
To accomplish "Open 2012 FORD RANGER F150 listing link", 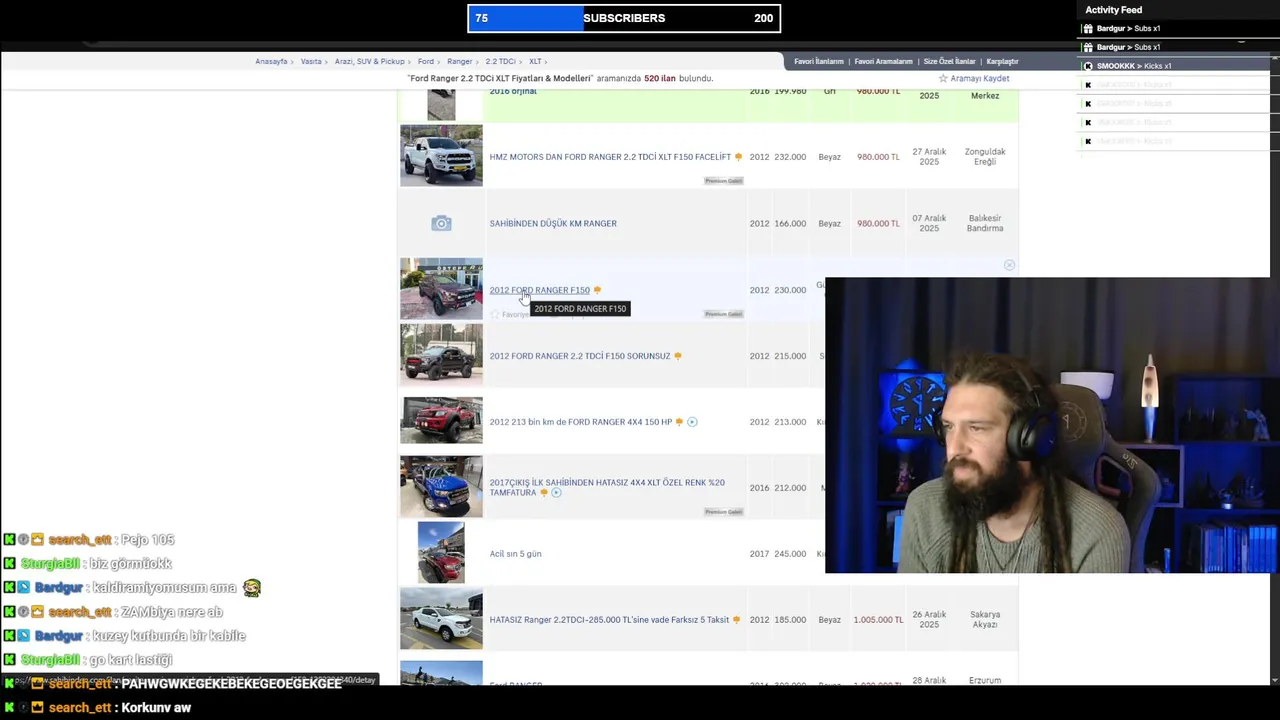I will (539, 290).
